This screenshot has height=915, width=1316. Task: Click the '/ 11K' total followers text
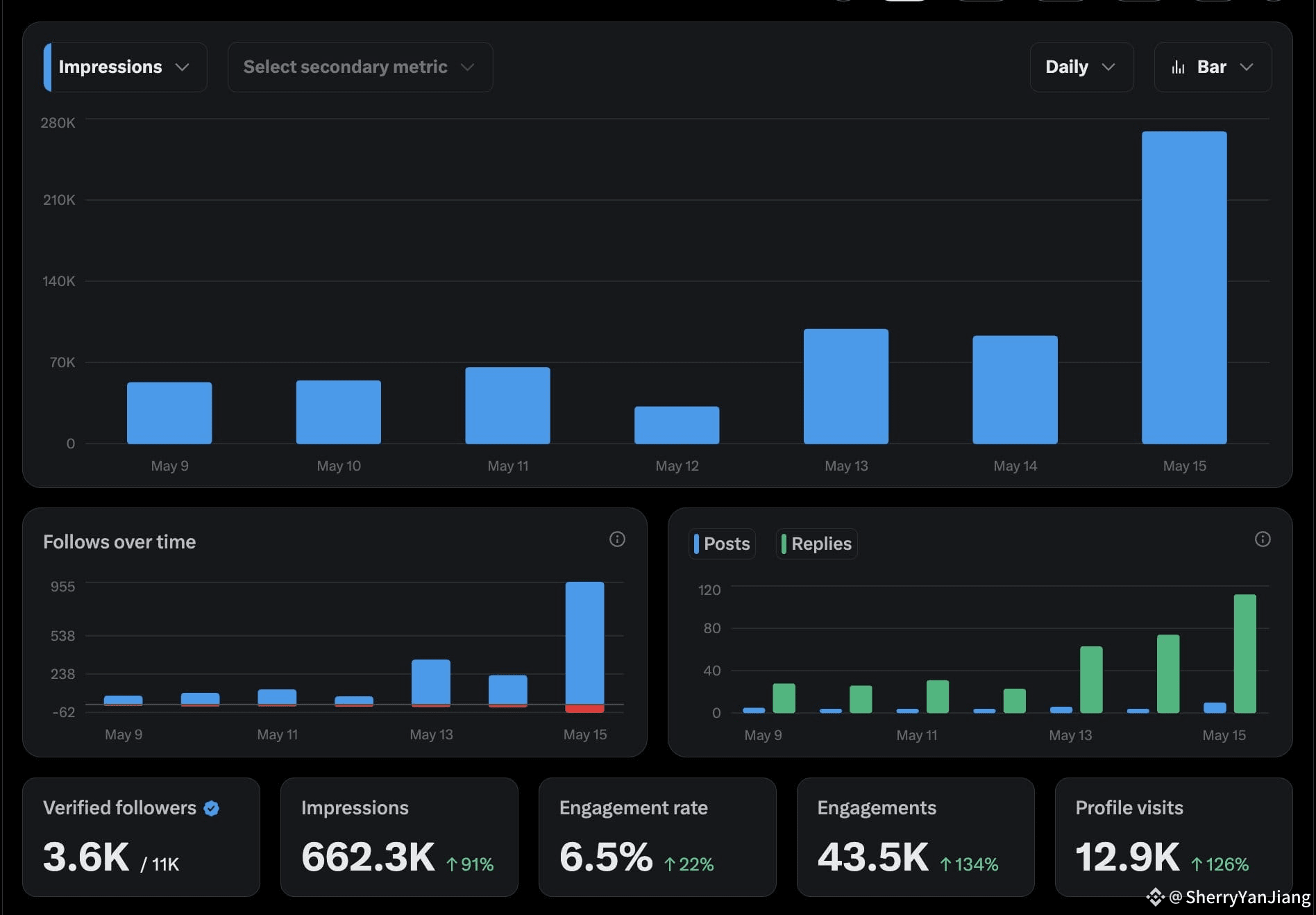tap(160, 864)
